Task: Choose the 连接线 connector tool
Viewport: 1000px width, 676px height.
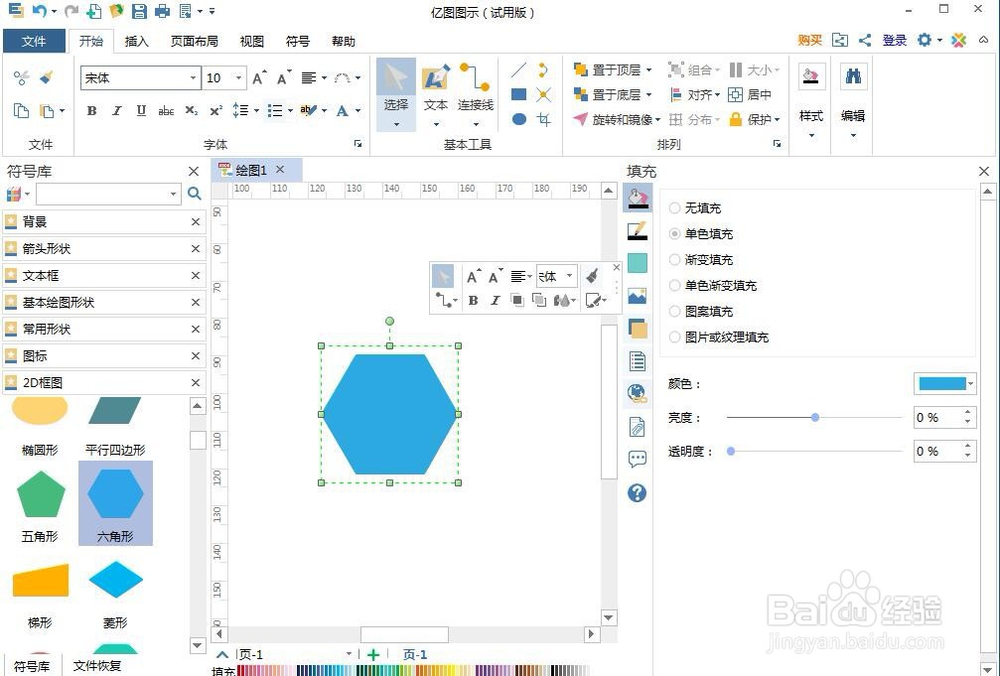Action: click(474, 90)
